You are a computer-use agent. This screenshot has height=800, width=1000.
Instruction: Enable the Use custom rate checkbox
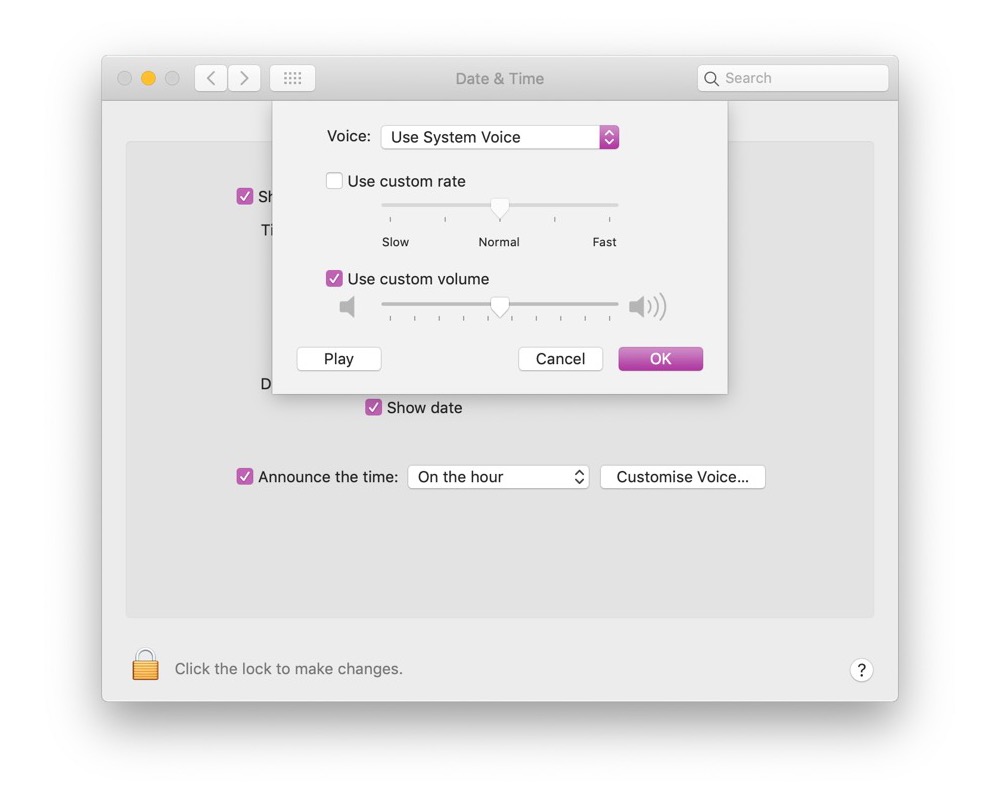335,181
